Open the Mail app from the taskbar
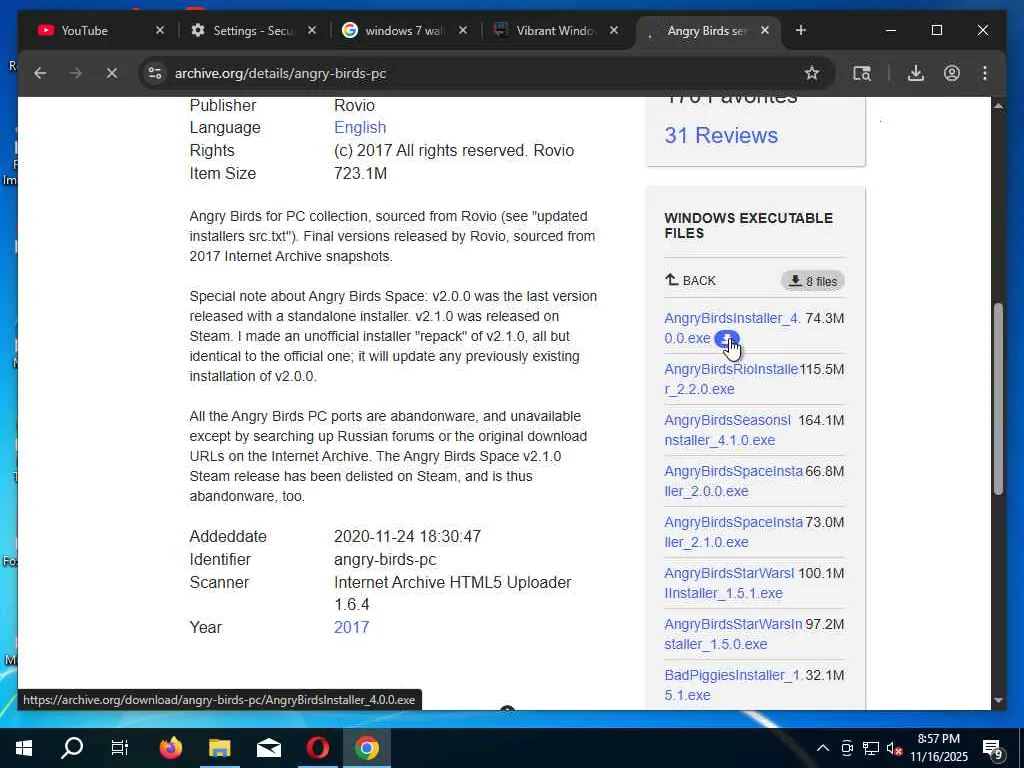 [x=268, y=748]
